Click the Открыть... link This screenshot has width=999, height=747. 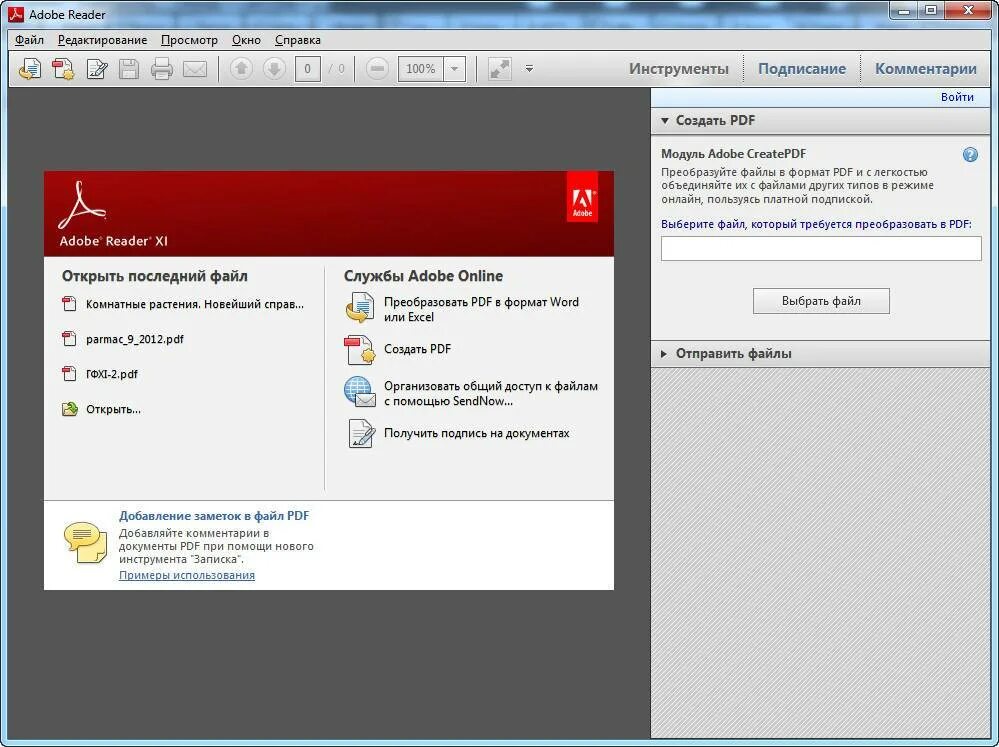(x=113, y=409)
